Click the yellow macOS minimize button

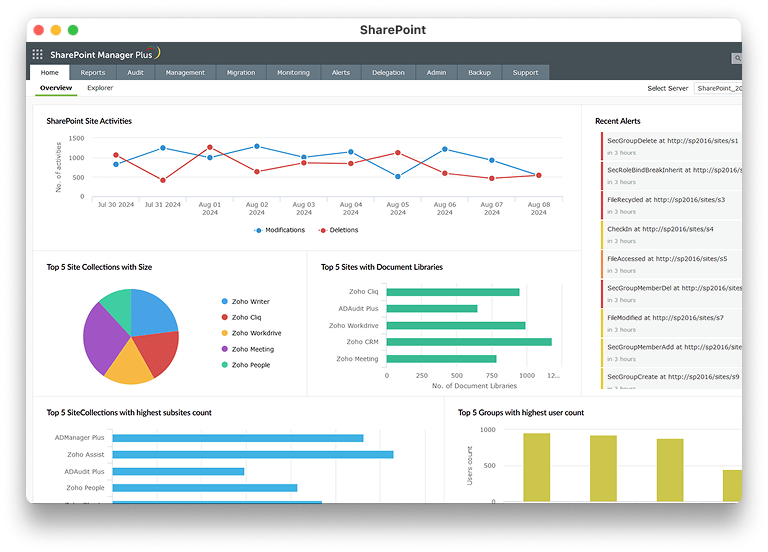pos(56,30)
